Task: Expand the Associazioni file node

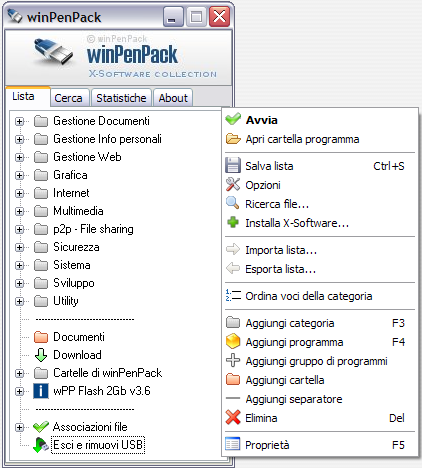Action: point(19,427)
